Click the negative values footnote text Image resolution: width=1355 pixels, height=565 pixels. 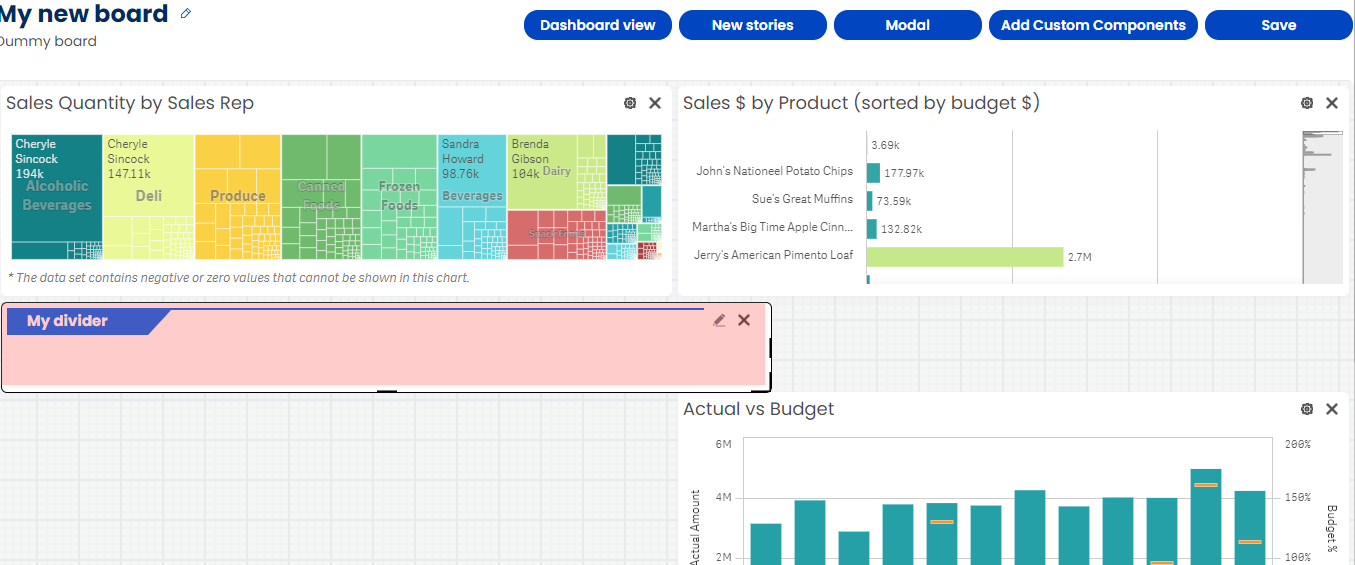pos(238,278)
